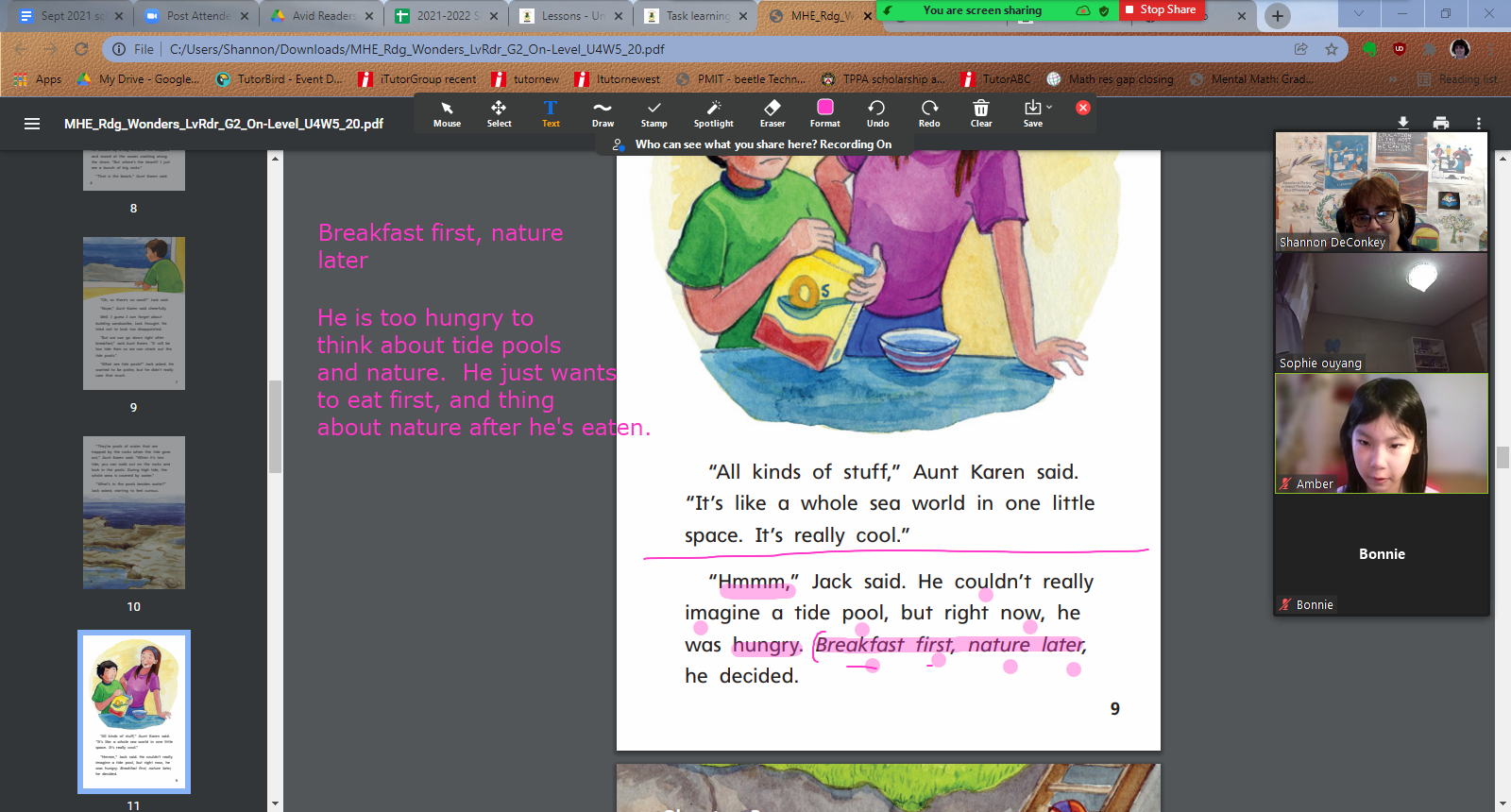The height and width of the screenshot is (812, 1511).
Task: Open My Drive - Google bookmark
Action: [139, 79]
